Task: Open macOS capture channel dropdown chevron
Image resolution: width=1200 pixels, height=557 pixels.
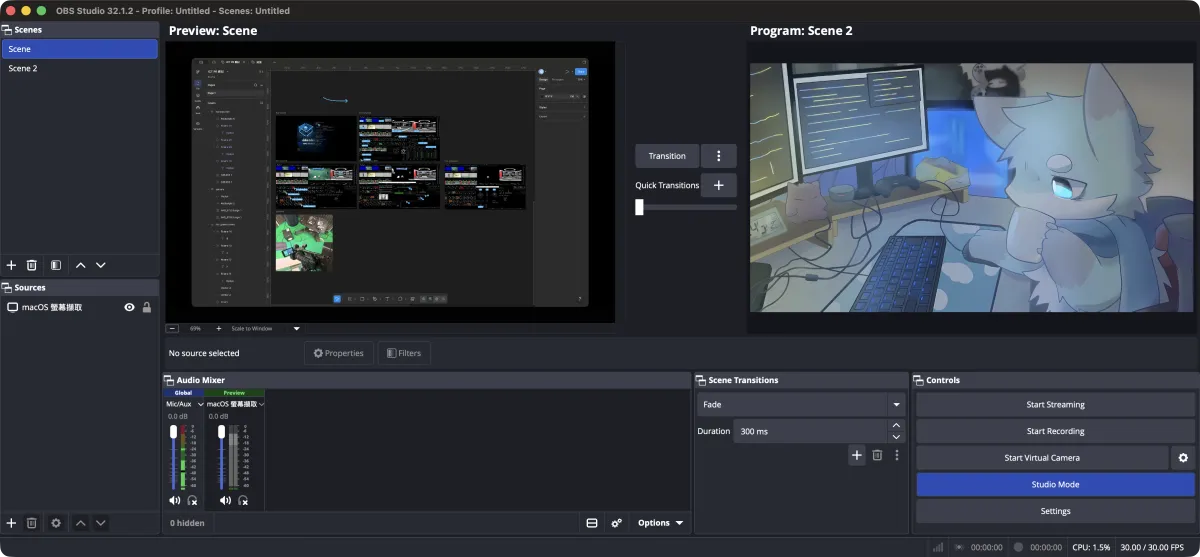Action: coord(261,404)
